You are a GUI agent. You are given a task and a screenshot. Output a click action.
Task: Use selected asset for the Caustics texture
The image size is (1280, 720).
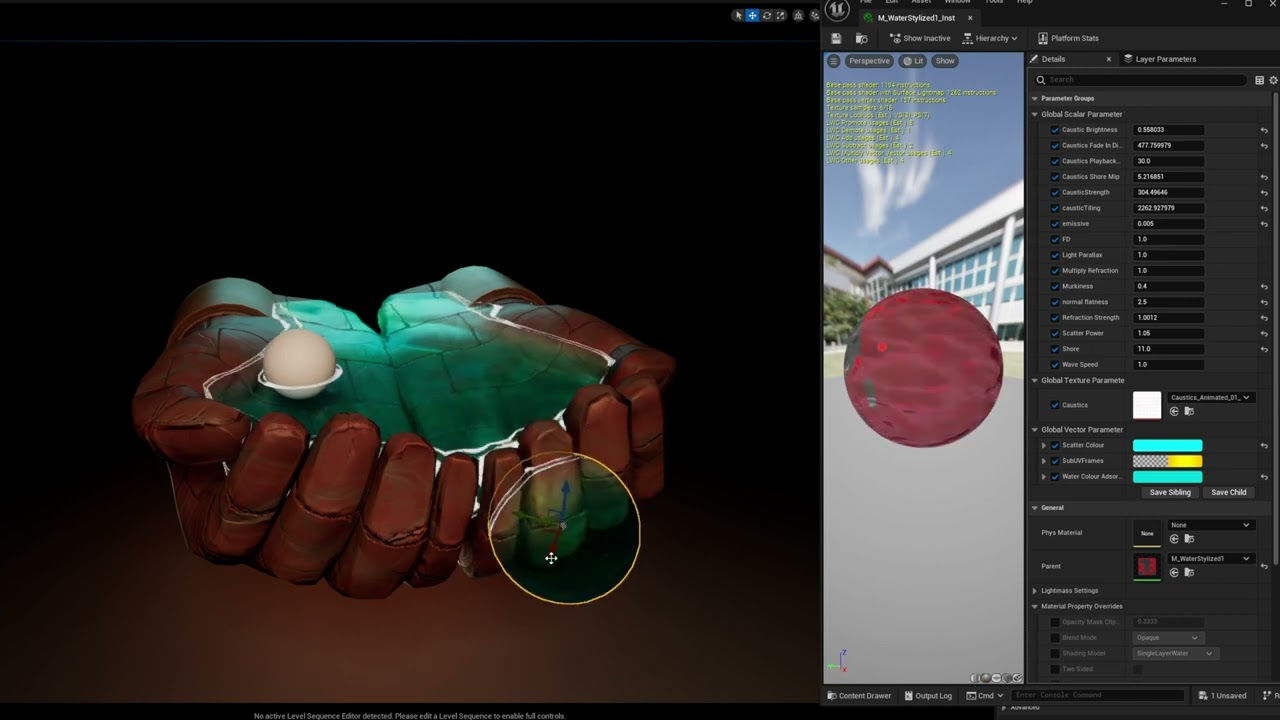(x=1174, y=411)
